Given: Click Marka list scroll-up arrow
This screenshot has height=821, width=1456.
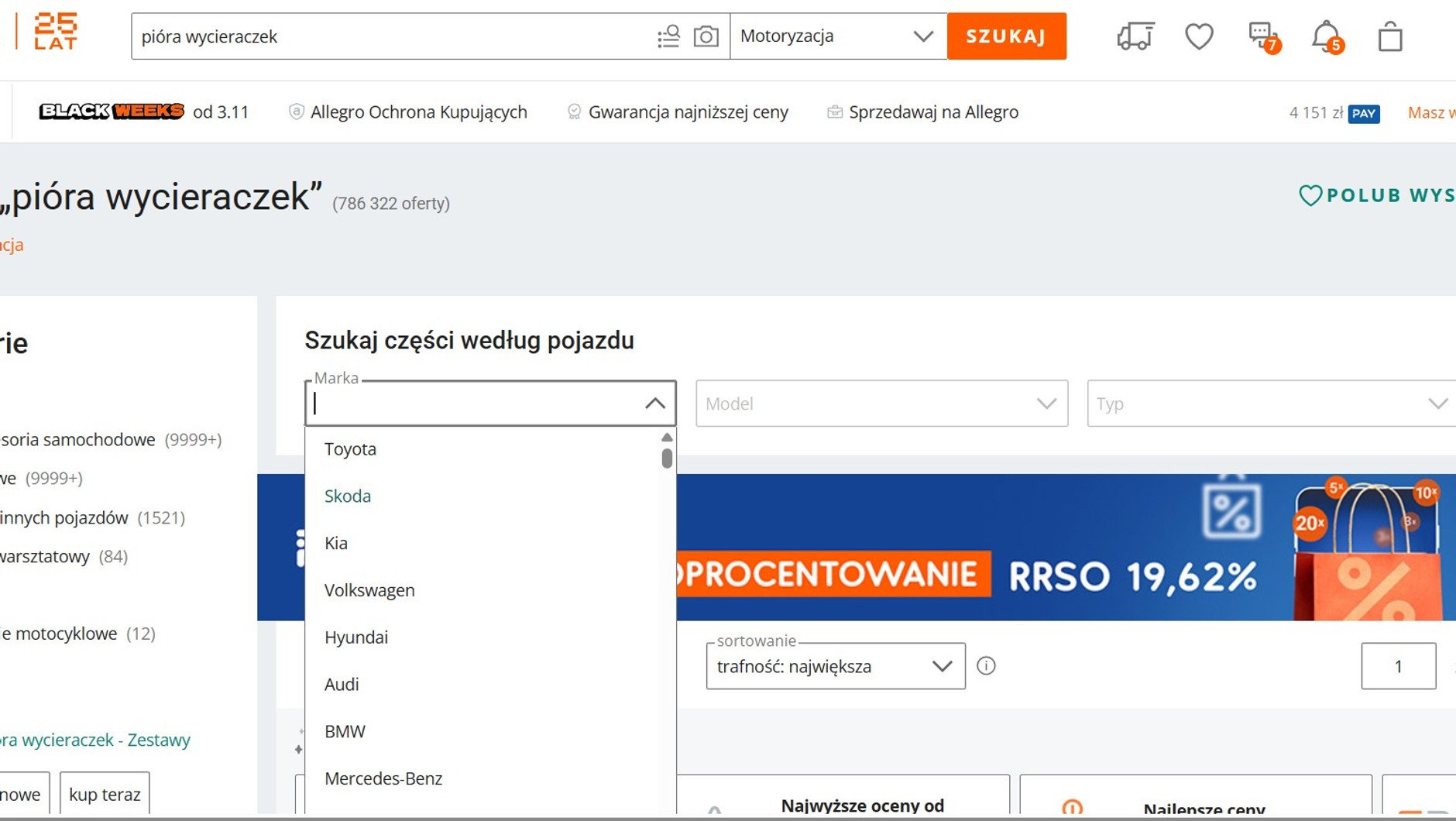Looking at the screenshot, I should click(x=667, y=438).
